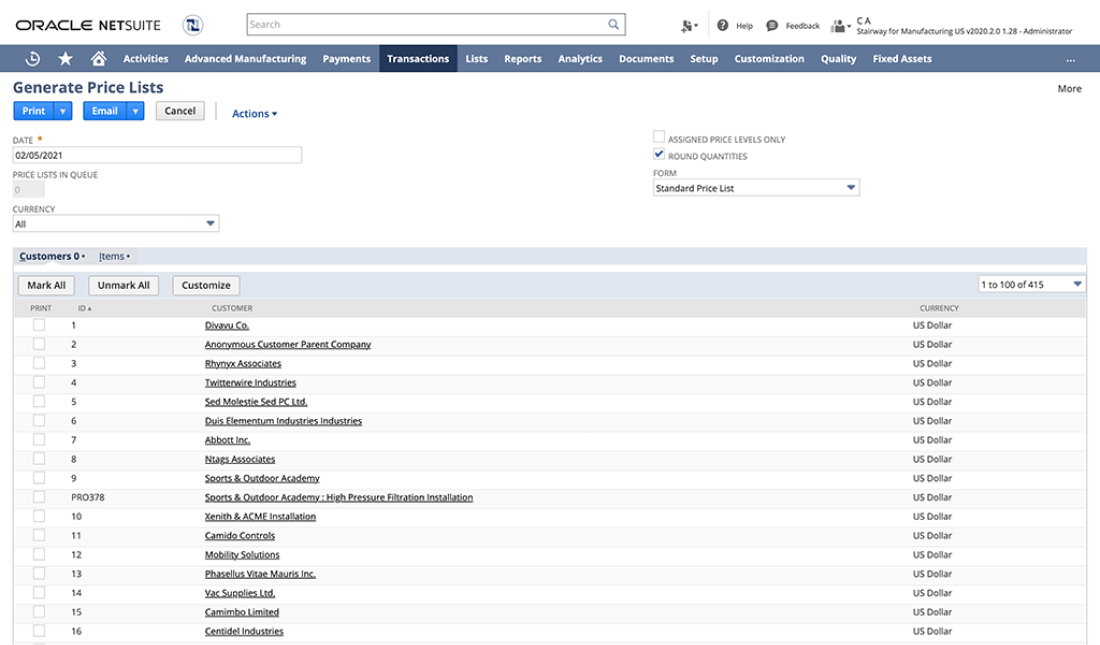The width and height of the screenshot is (1100, 645).
Task: Click the Mark All button
Action: point(46,285)
